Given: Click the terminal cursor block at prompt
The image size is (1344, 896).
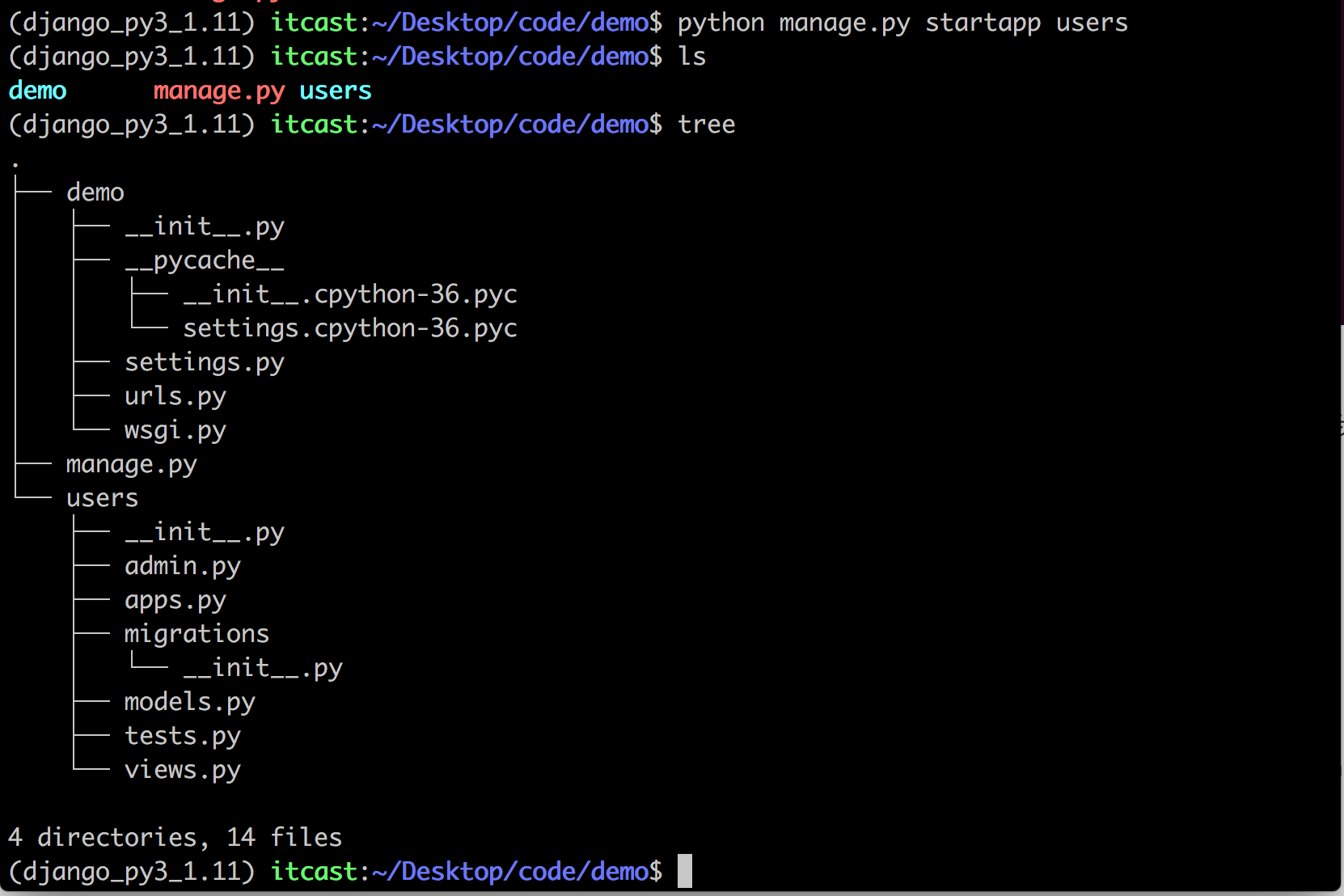Looking at the screenshot, I should (685, 871).
